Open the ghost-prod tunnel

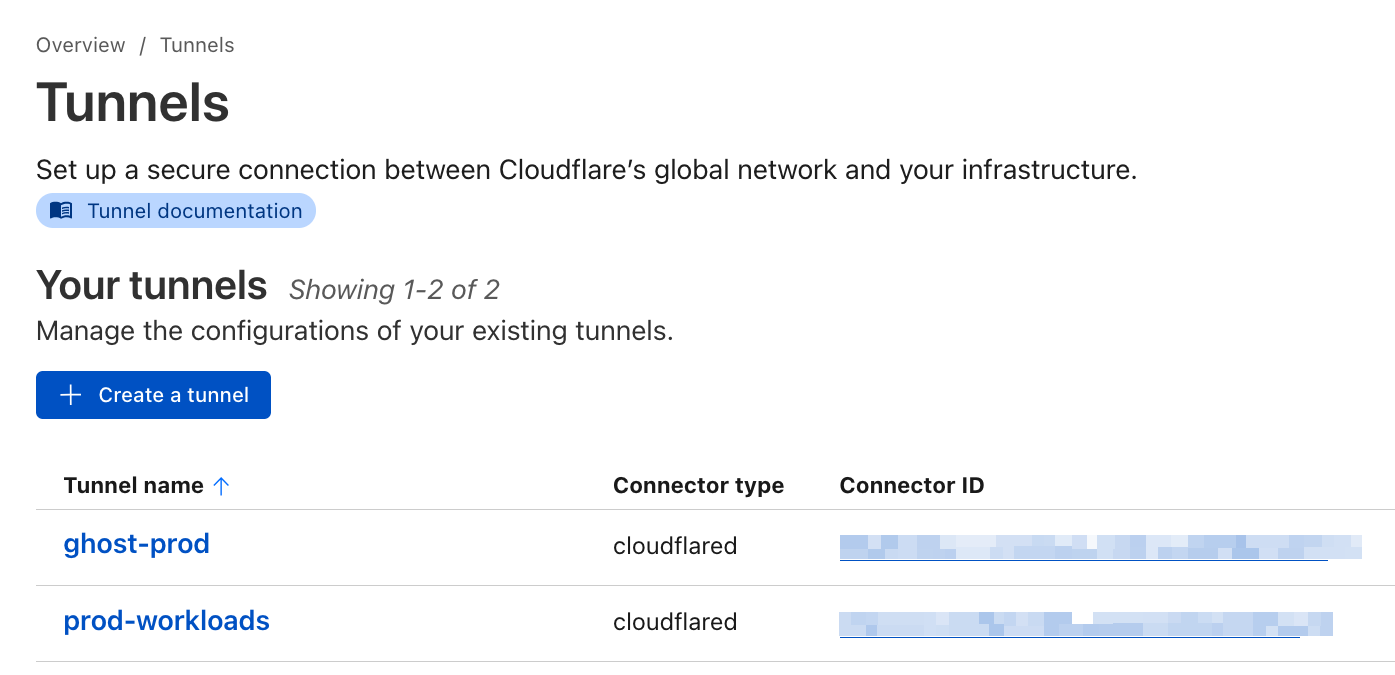point(137,544)
